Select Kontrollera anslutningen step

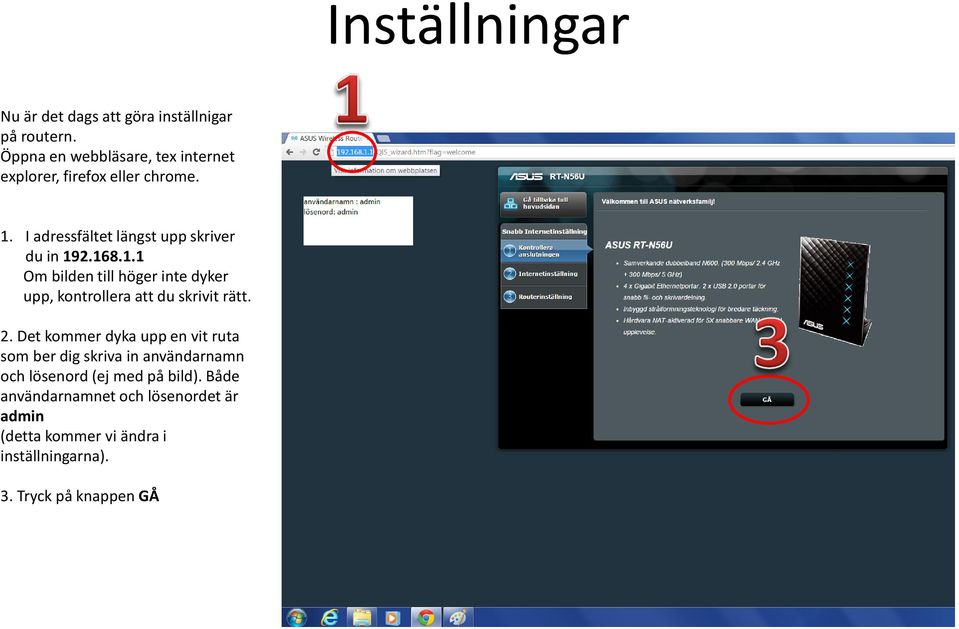point(544,251)
